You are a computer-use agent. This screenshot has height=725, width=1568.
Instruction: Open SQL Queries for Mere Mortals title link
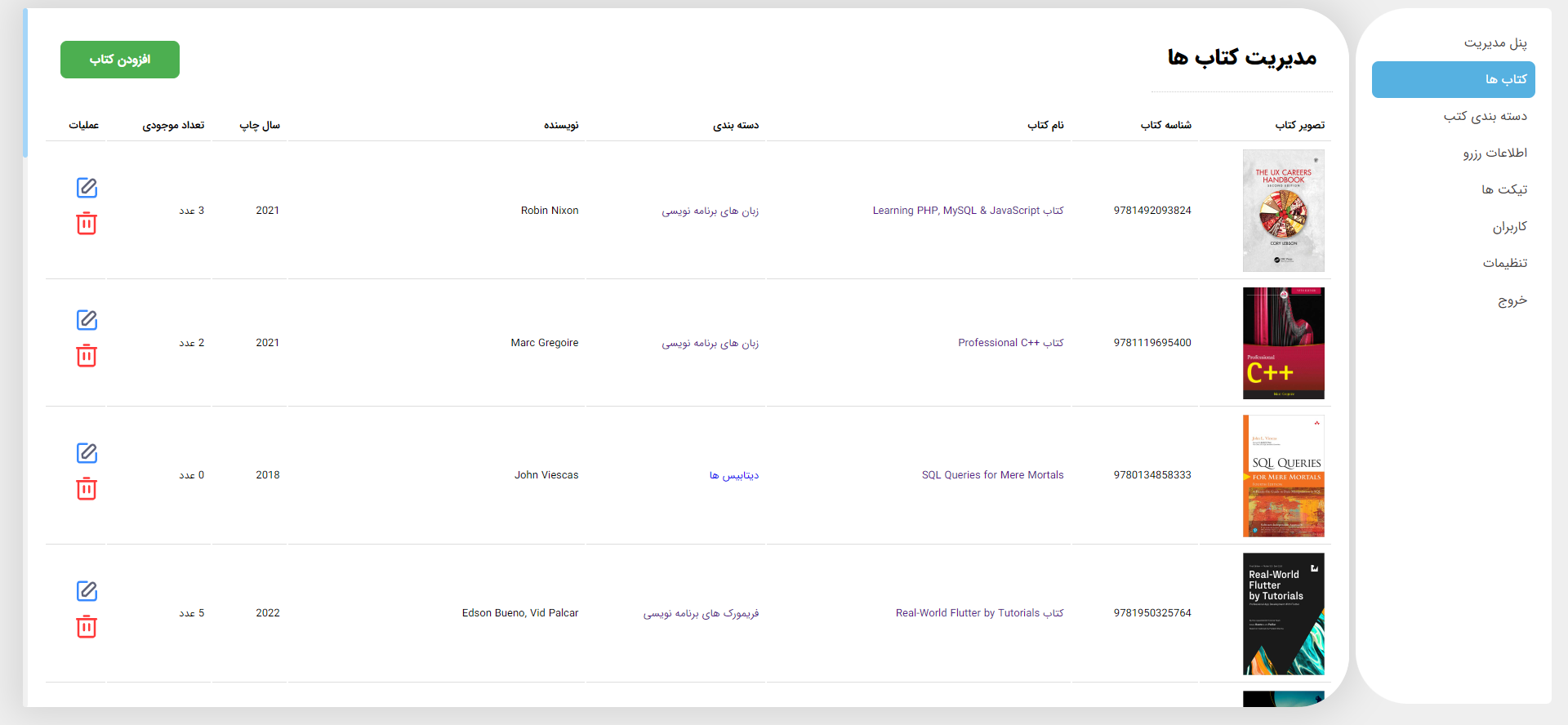[x=992, y=475]
